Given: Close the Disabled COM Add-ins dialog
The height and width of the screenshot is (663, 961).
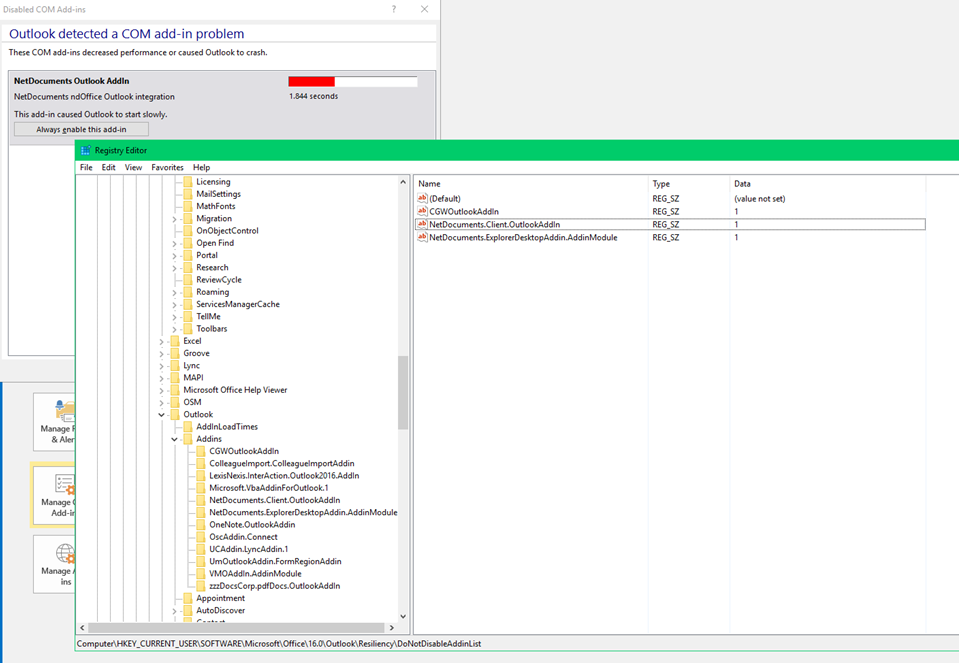Looking at the screenshot, I should (424, 9).
